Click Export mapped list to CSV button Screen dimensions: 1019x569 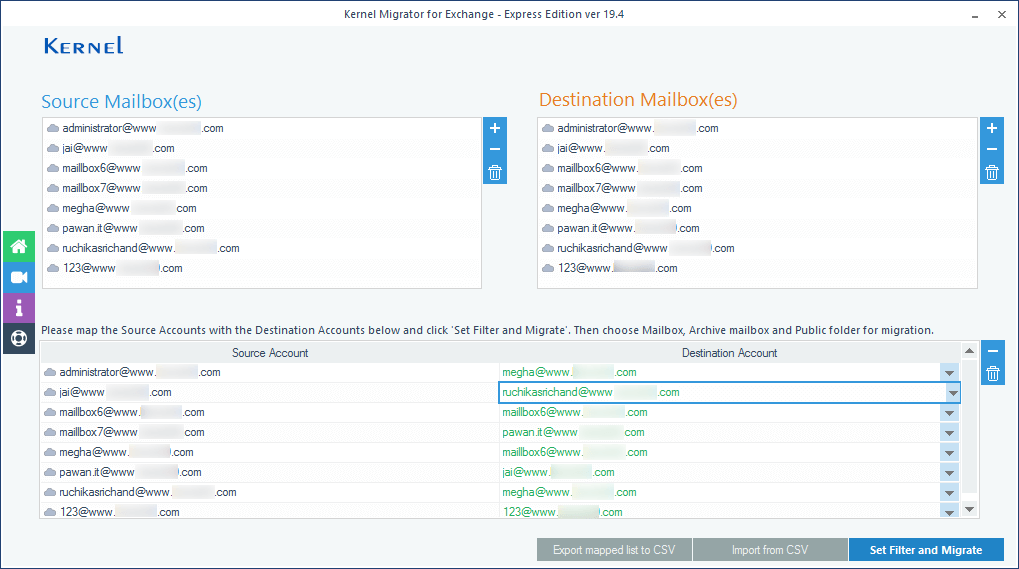[x=614, y=550]
